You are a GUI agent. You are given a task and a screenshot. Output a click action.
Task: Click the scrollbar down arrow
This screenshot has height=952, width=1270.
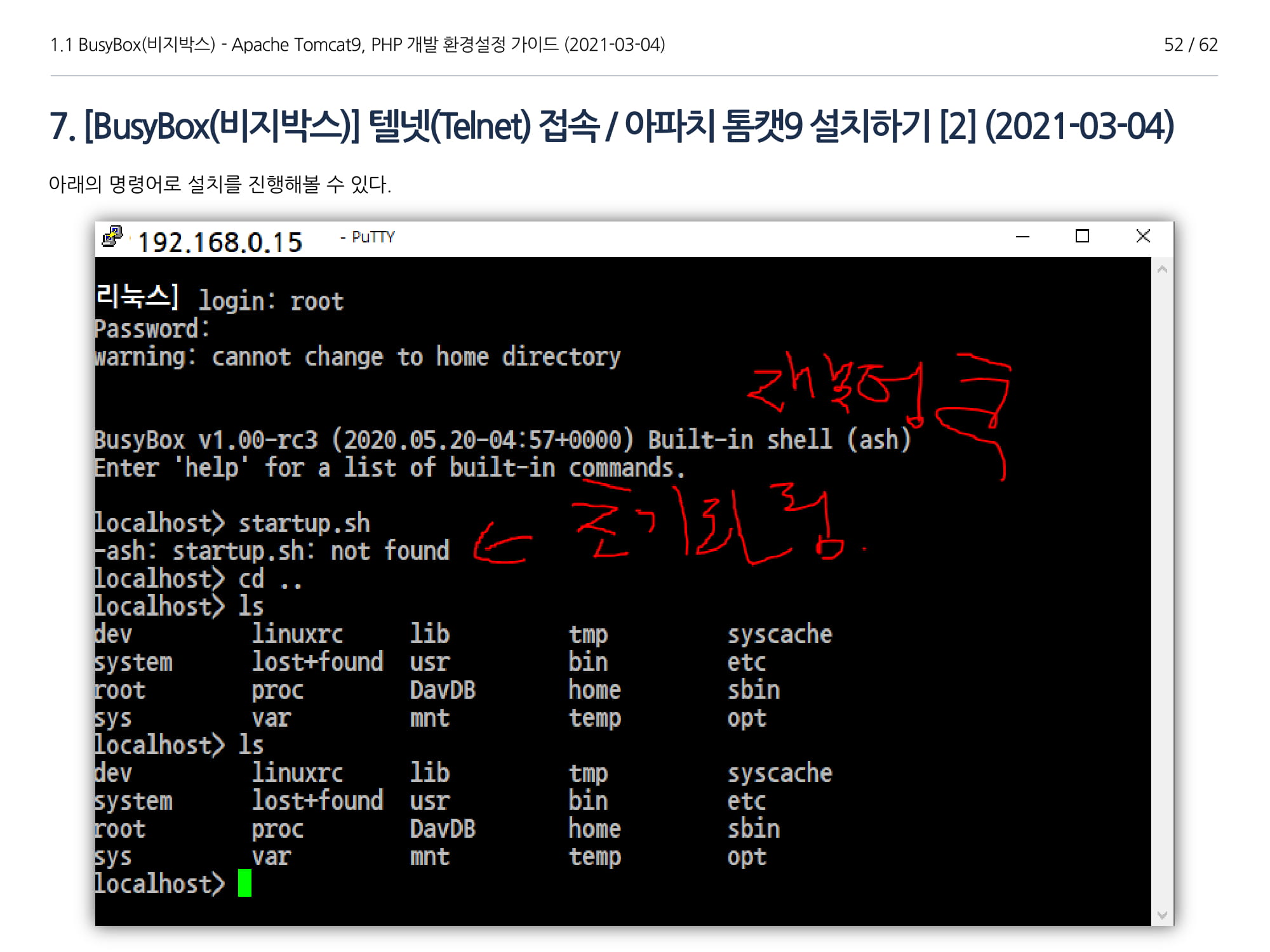[1162, 915]
